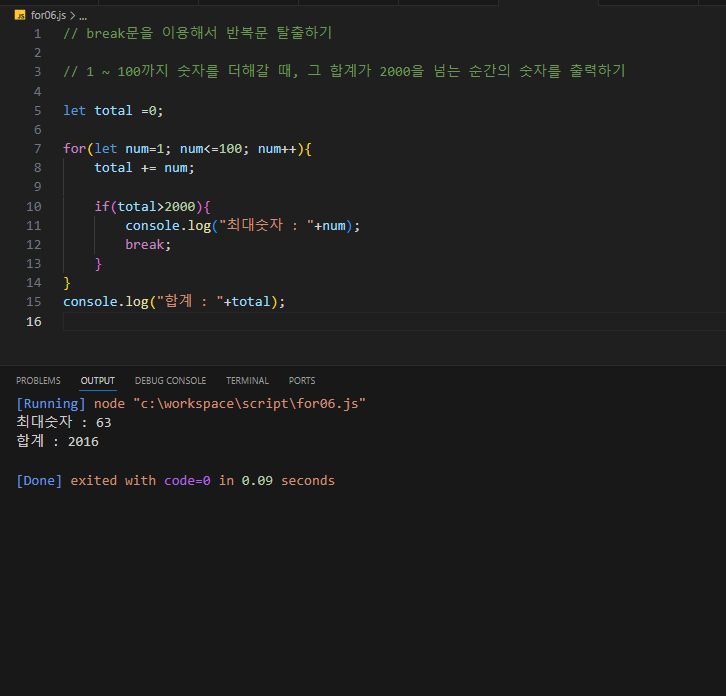Click the 'total += num;' line

(x=144, y=168)
